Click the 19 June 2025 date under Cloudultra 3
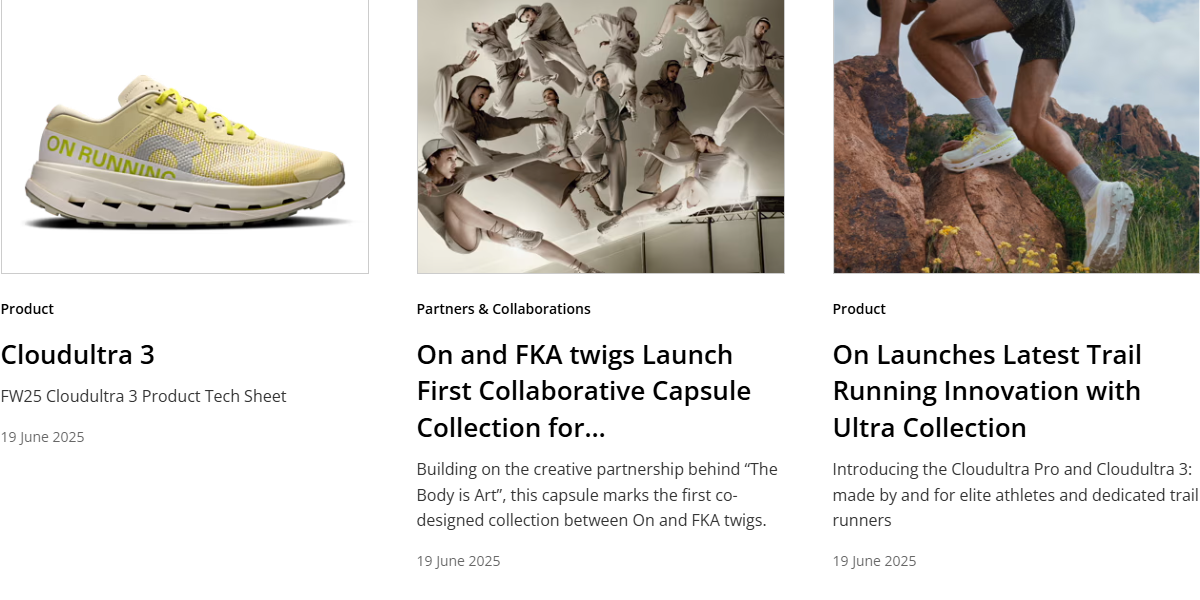The width and height of the screenshot is (1200, 600). click(43, 437)
